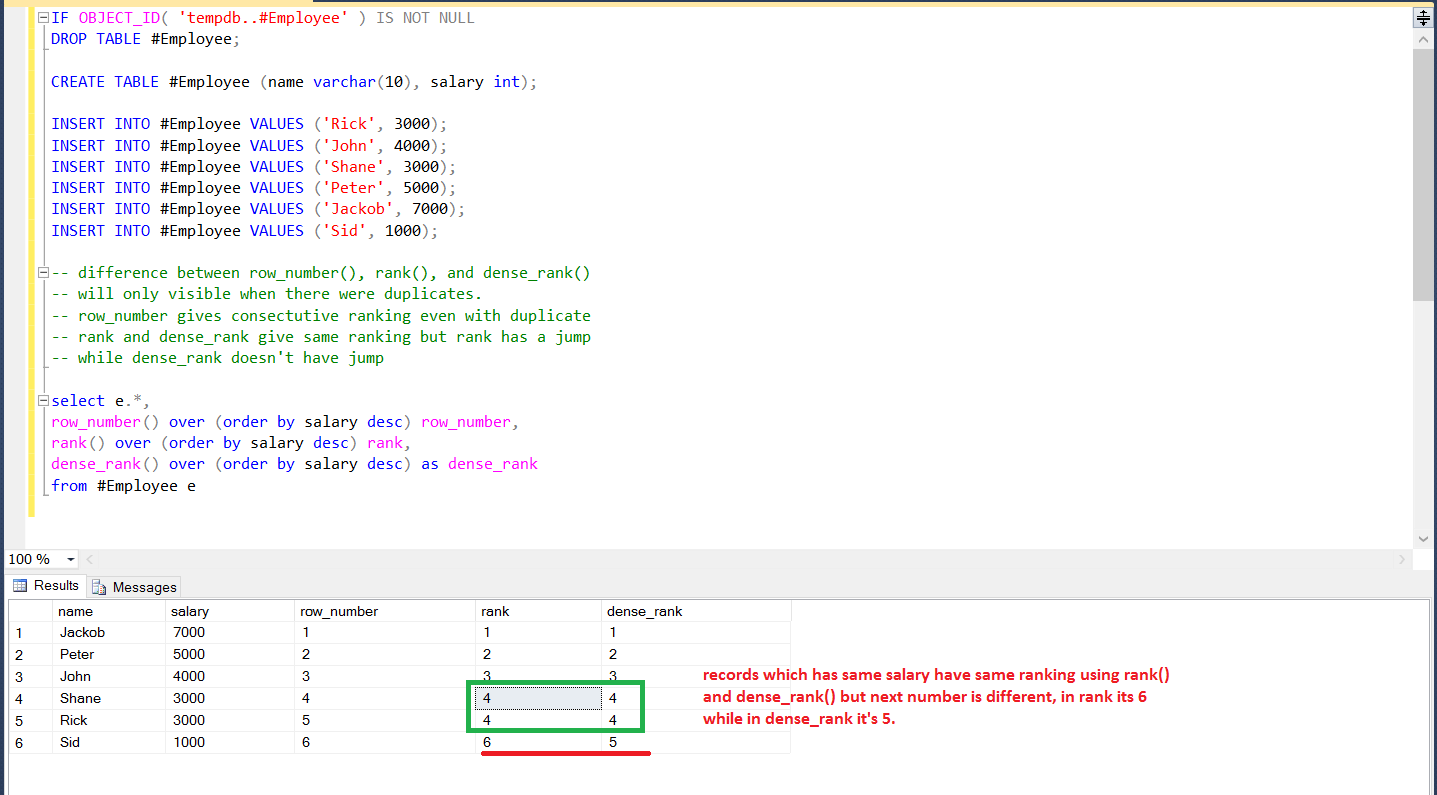Screen dimensions: 1437x795
Task: Click the row_number column header
Action: pos(385,611)
